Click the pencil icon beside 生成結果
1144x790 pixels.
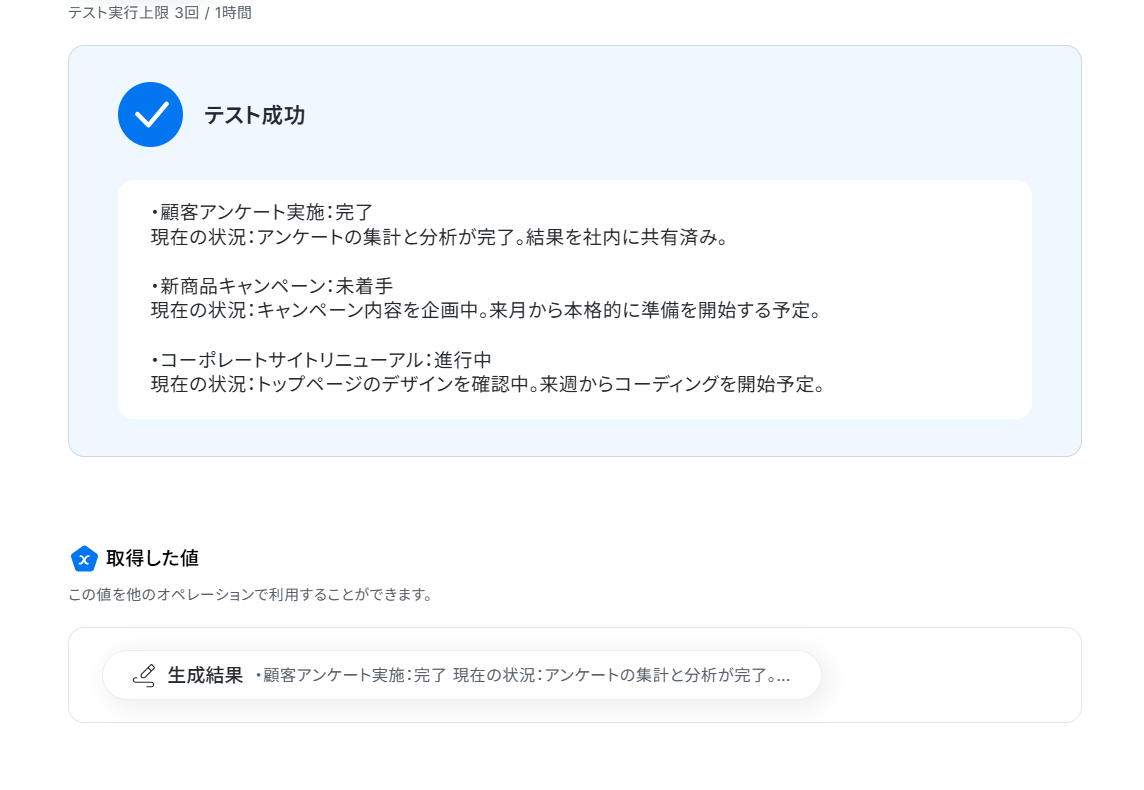pyautogui.click(x=144, y=675)
